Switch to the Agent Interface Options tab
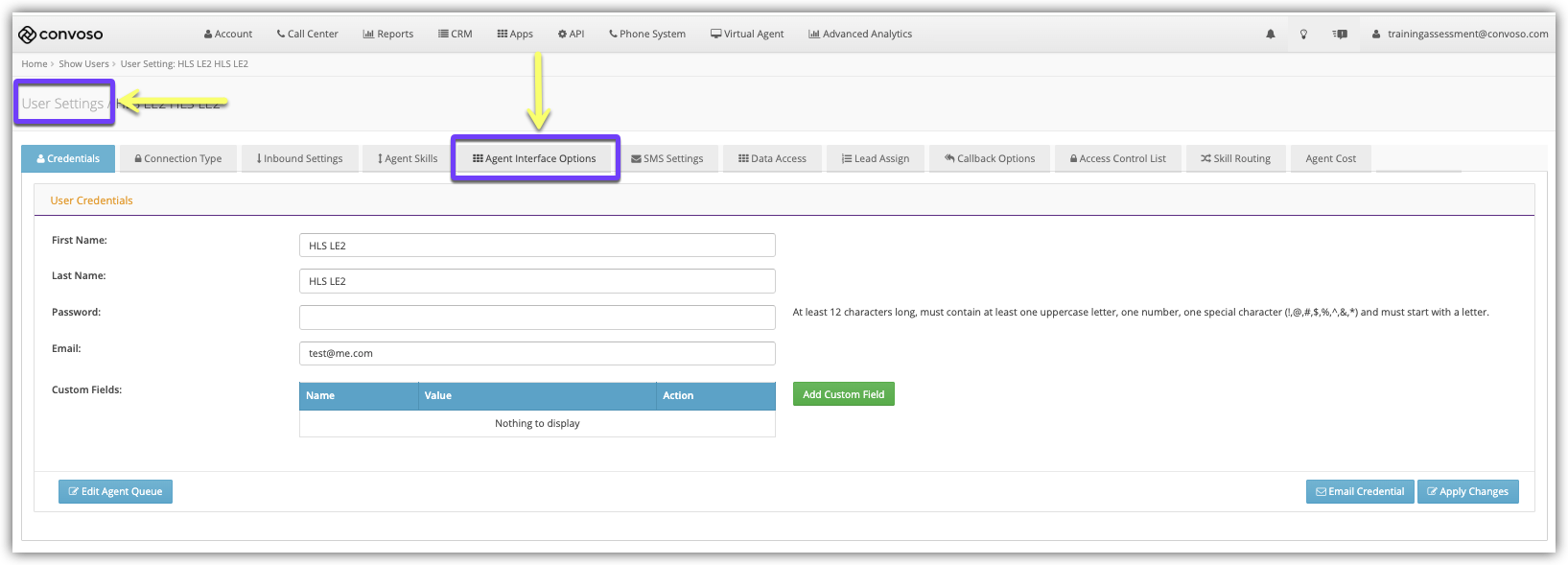 tap(534, 159)
